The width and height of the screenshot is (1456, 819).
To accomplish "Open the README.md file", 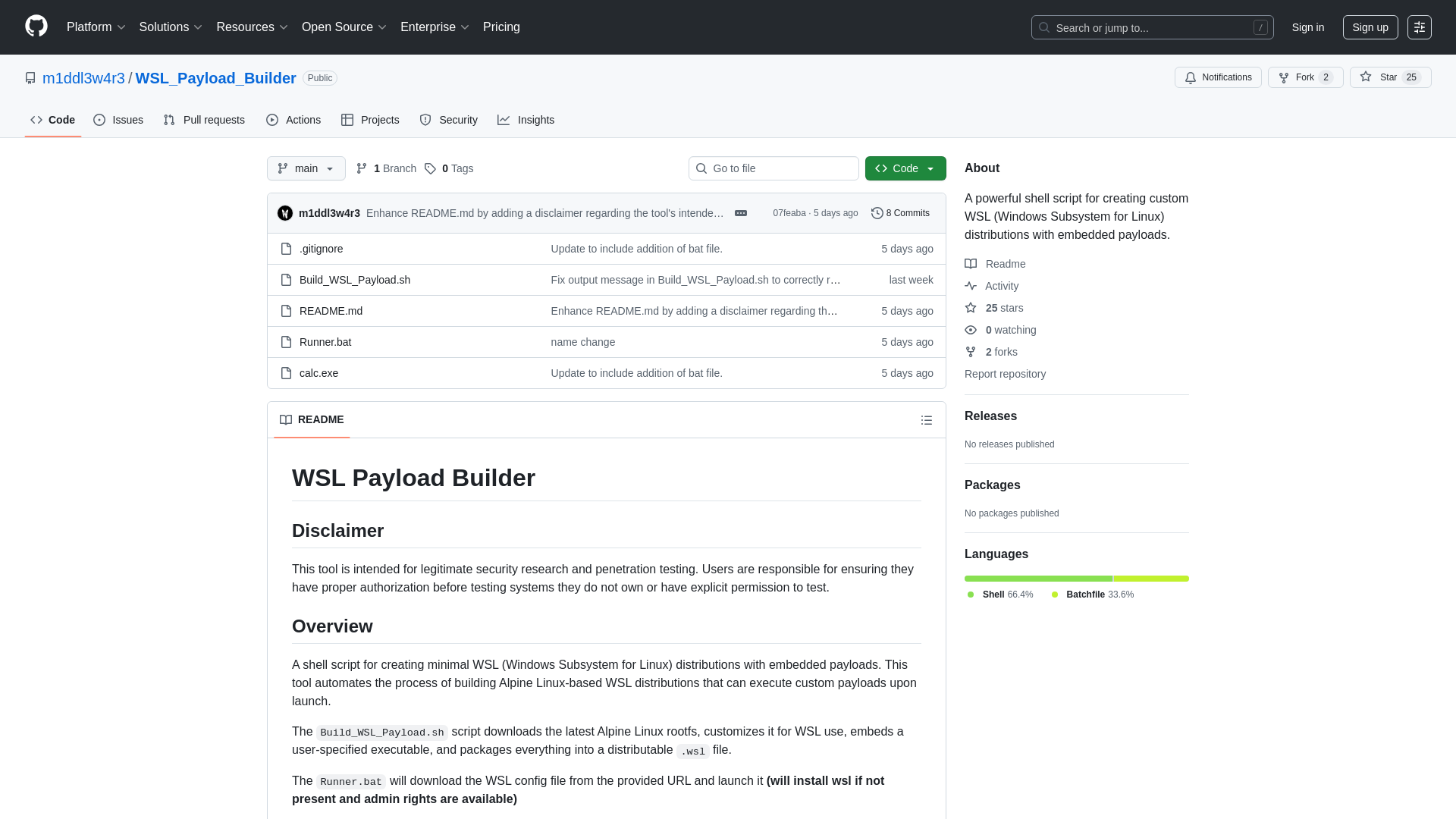I will click(x=331, y=311).
